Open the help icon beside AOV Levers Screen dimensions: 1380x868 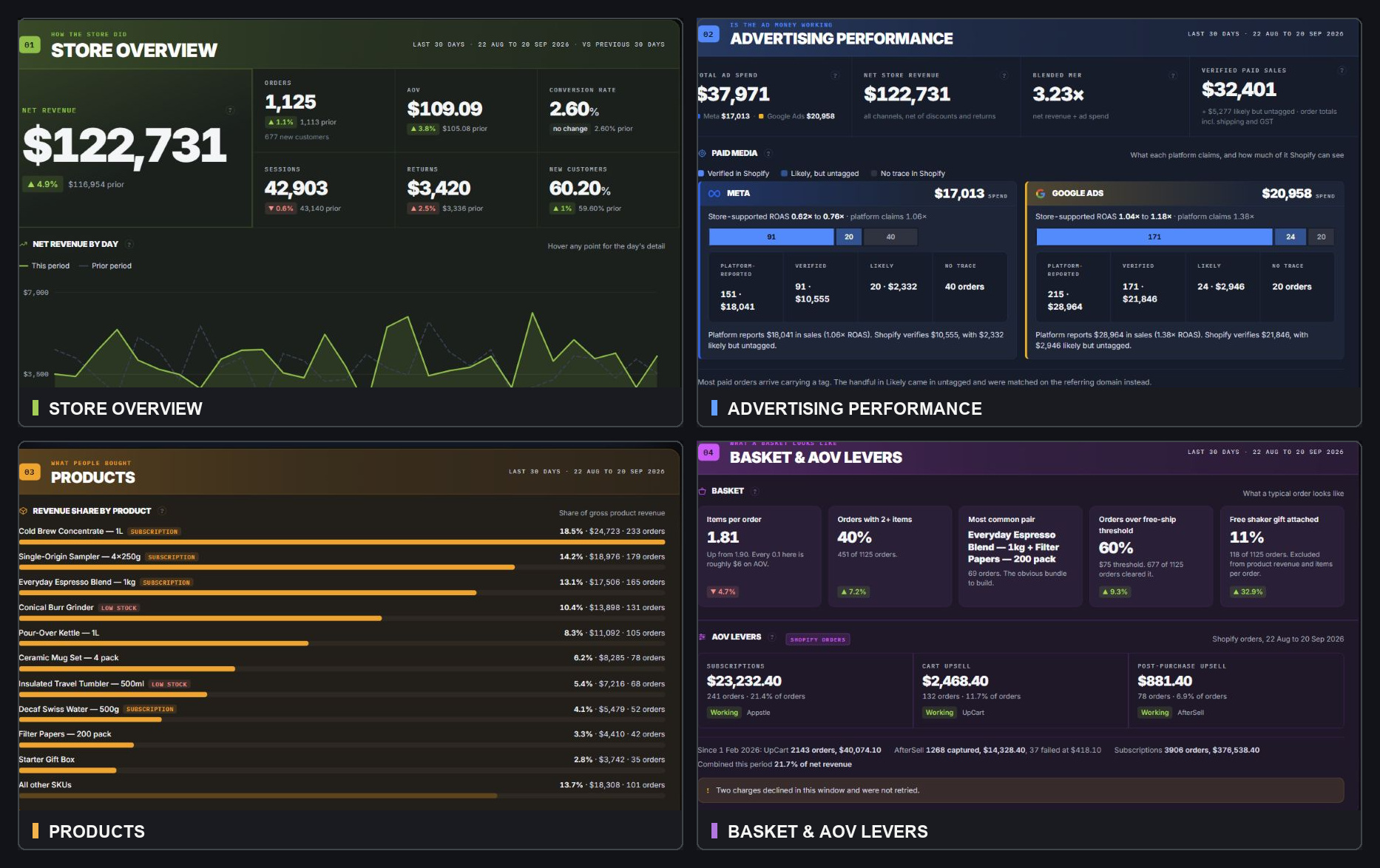point(772,637)
